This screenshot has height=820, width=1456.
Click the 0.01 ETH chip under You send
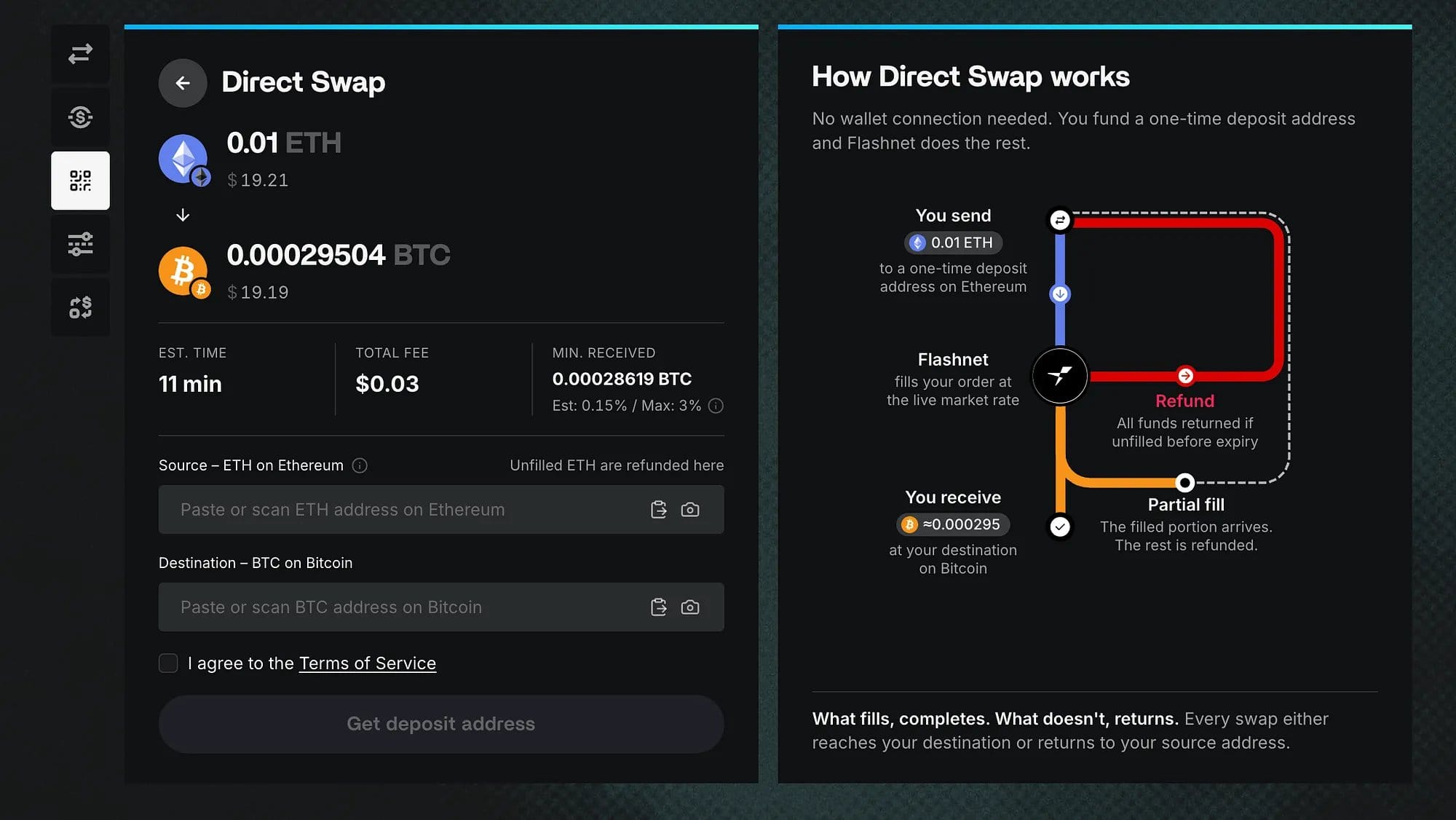[x=954, y=243]
